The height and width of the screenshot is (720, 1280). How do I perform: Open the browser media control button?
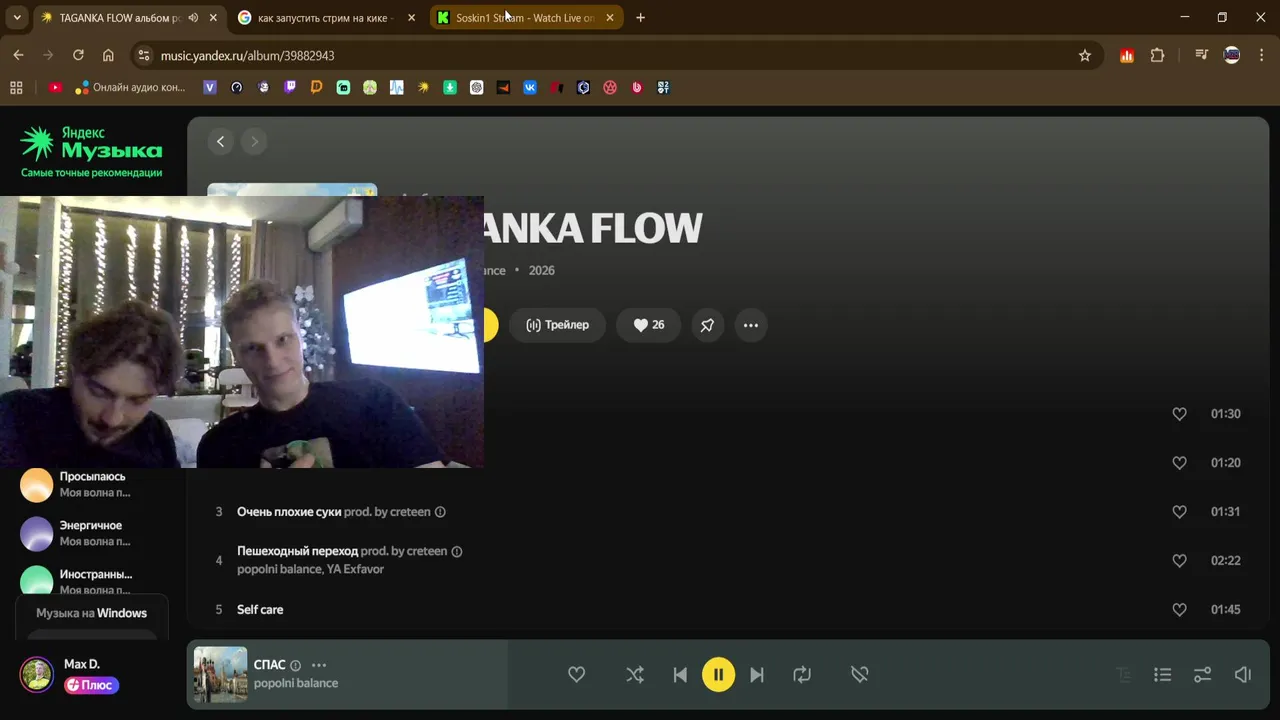1201,56
